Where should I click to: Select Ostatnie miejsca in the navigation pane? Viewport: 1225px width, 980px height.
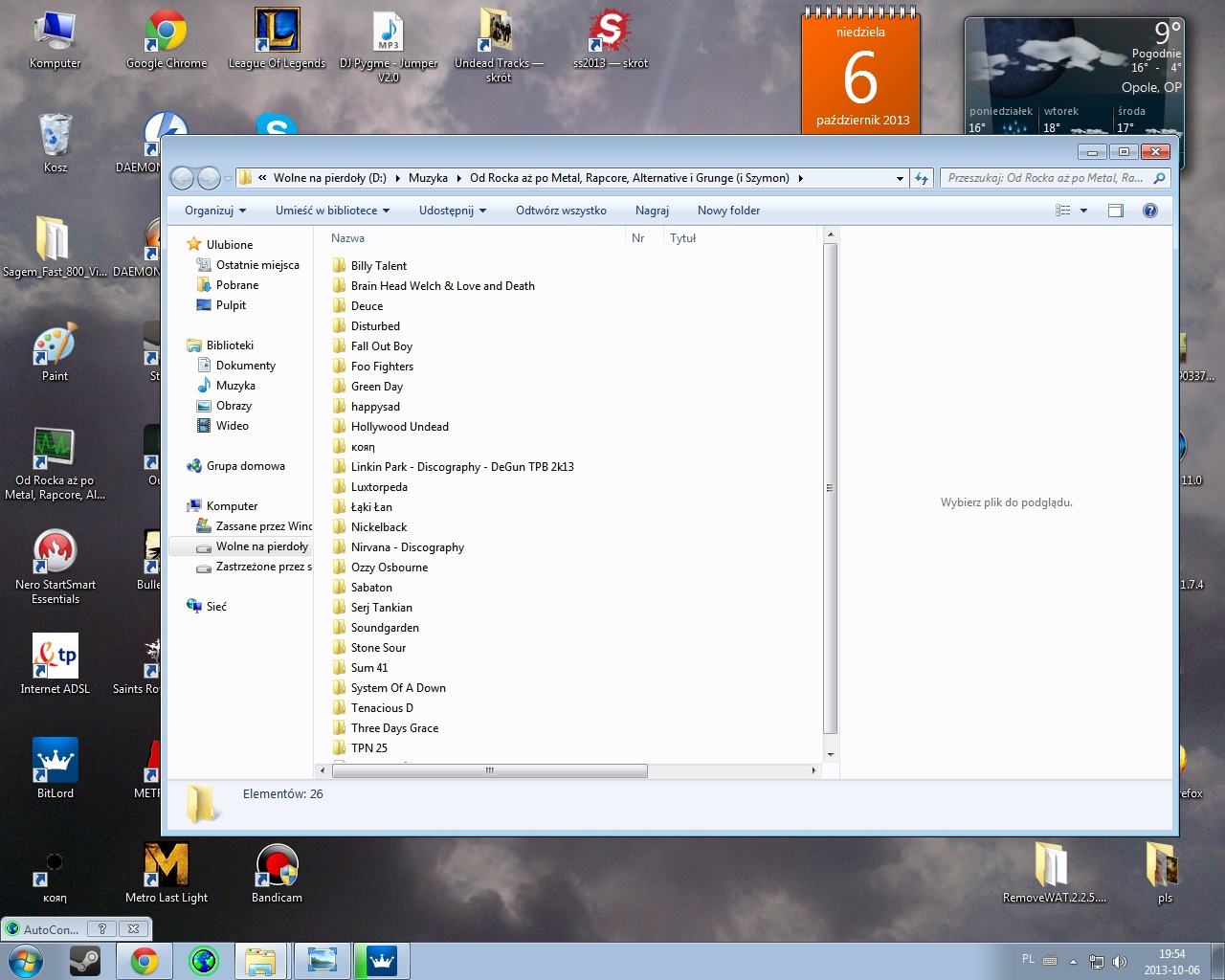click(247, 265)
